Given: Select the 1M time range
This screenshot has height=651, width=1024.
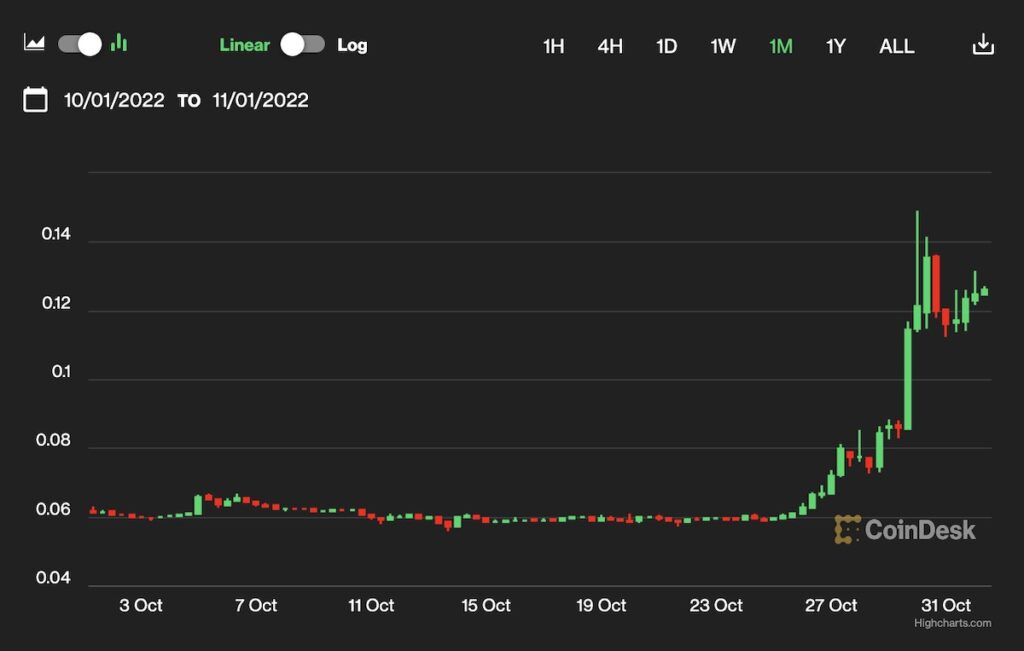Looking at the screenshot, I should [780, 46].
